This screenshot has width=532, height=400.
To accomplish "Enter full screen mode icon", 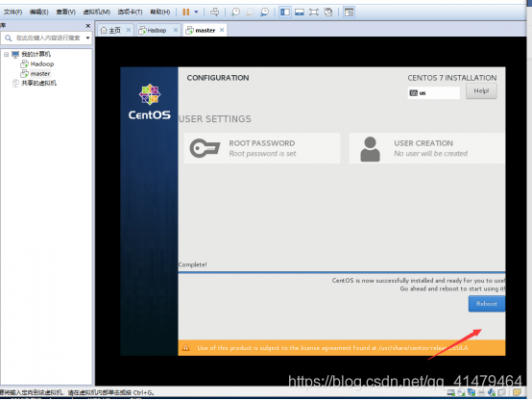I will coord(314,12).
